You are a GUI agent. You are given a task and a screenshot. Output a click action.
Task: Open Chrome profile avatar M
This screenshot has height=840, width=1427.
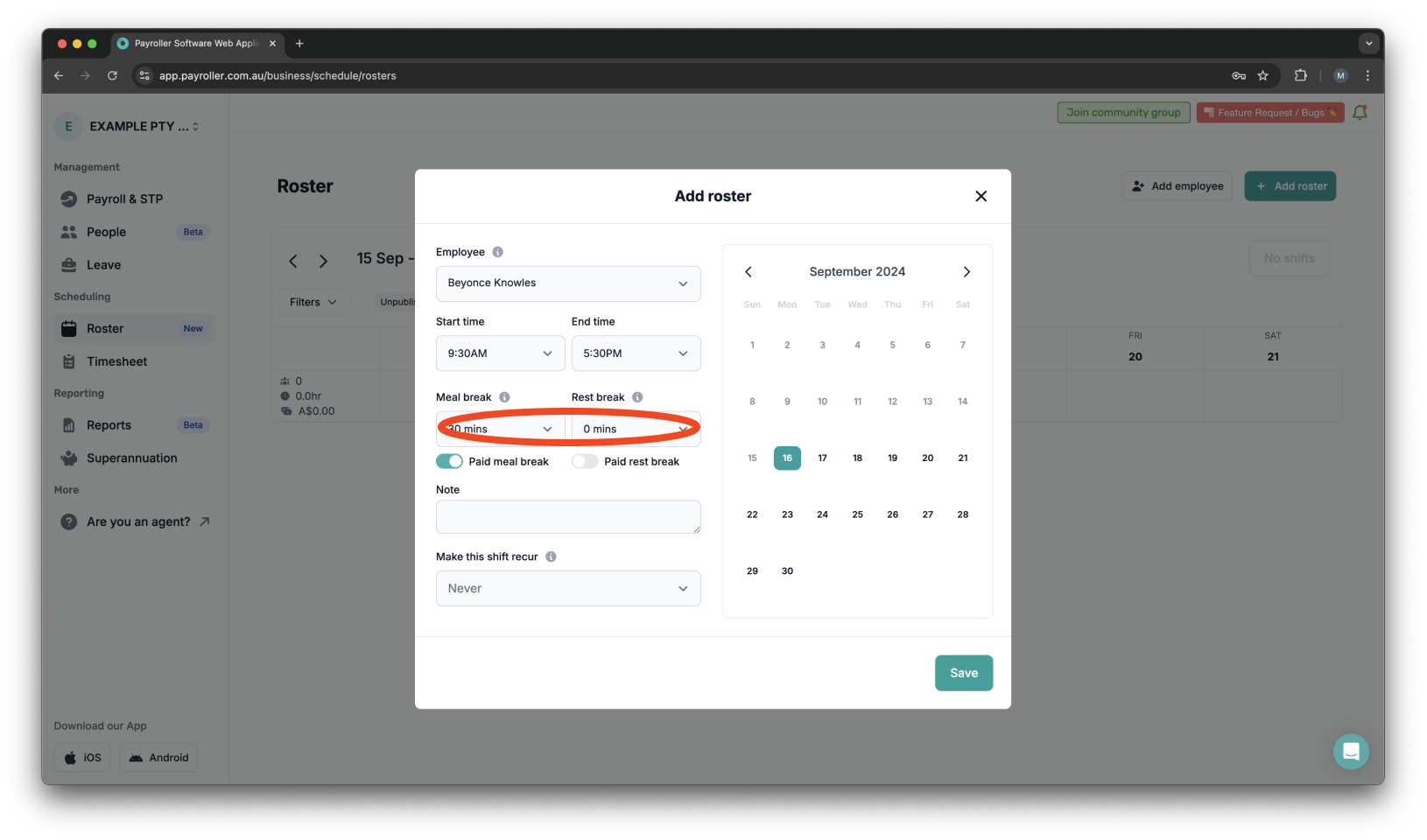pyautogui.click(x=1340, y=76)
